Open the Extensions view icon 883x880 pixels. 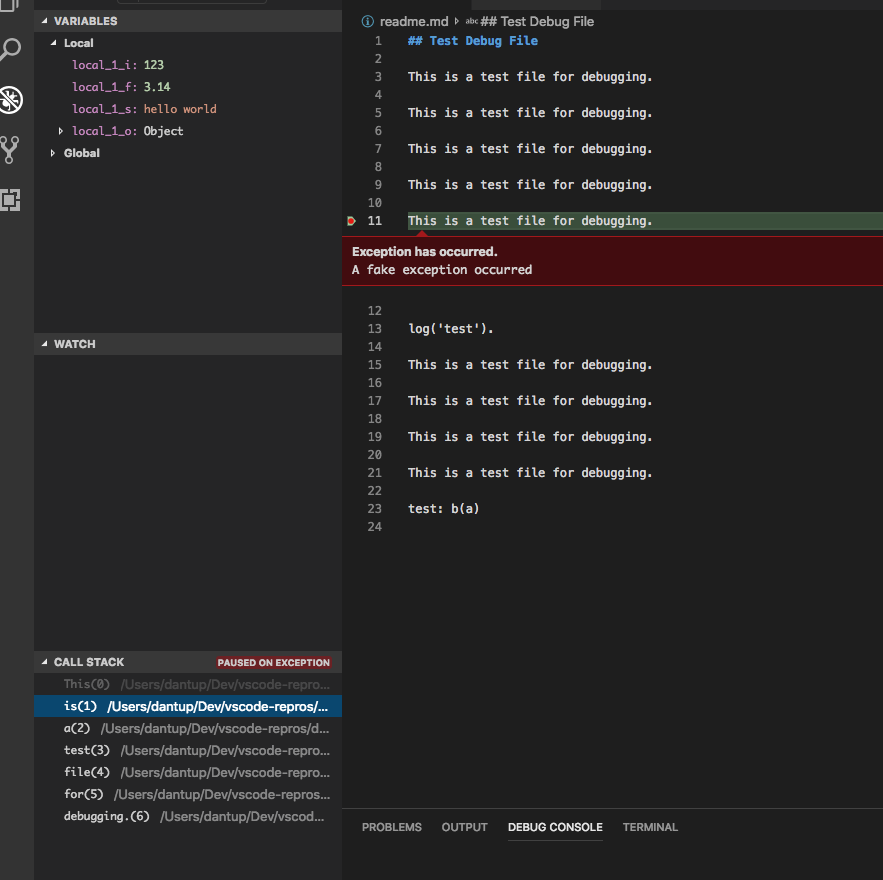pos(10,200)
